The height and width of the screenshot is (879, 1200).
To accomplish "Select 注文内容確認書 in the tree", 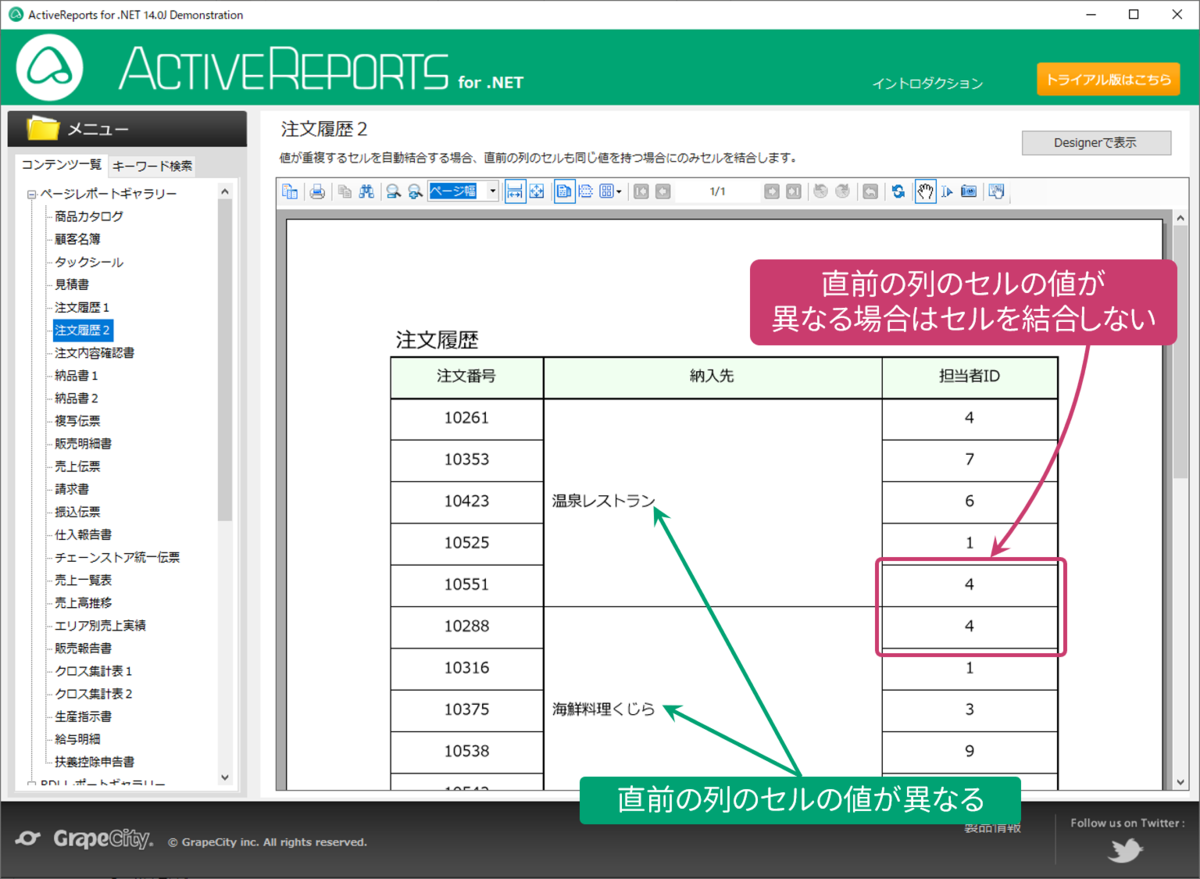I will pos(94,353).
